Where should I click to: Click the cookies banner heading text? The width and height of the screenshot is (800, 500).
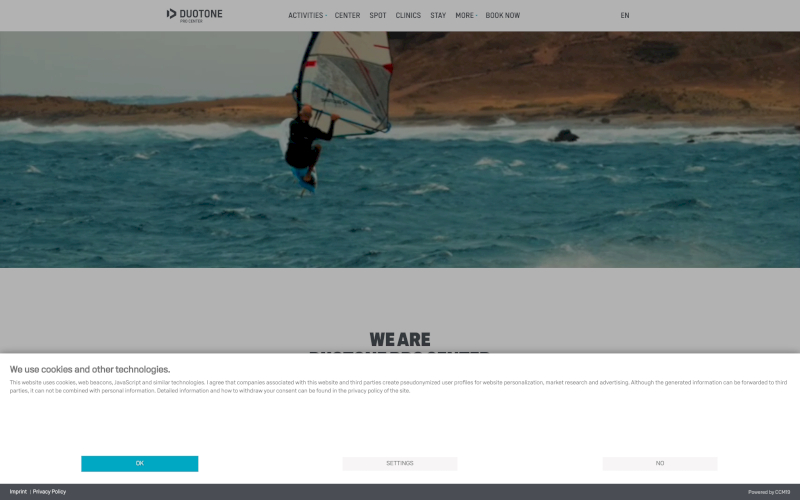click(90, 369)
